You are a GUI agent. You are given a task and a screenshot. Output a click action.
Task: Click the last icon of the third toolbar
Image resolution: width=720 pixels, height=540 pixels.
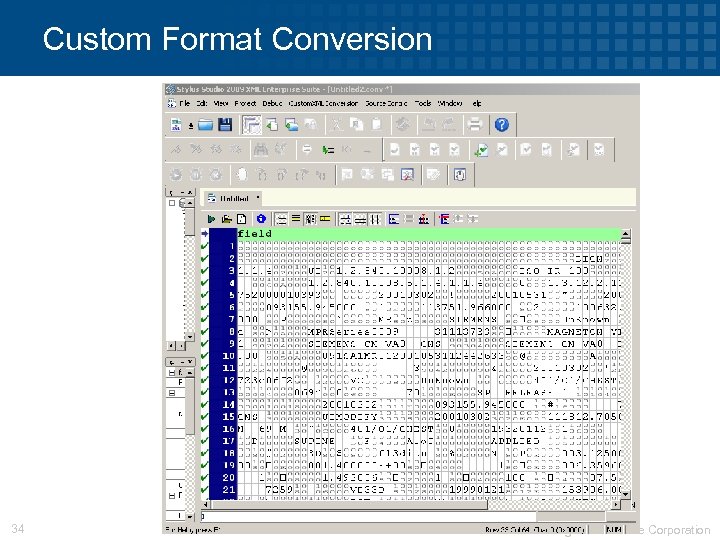pos(460,174)
